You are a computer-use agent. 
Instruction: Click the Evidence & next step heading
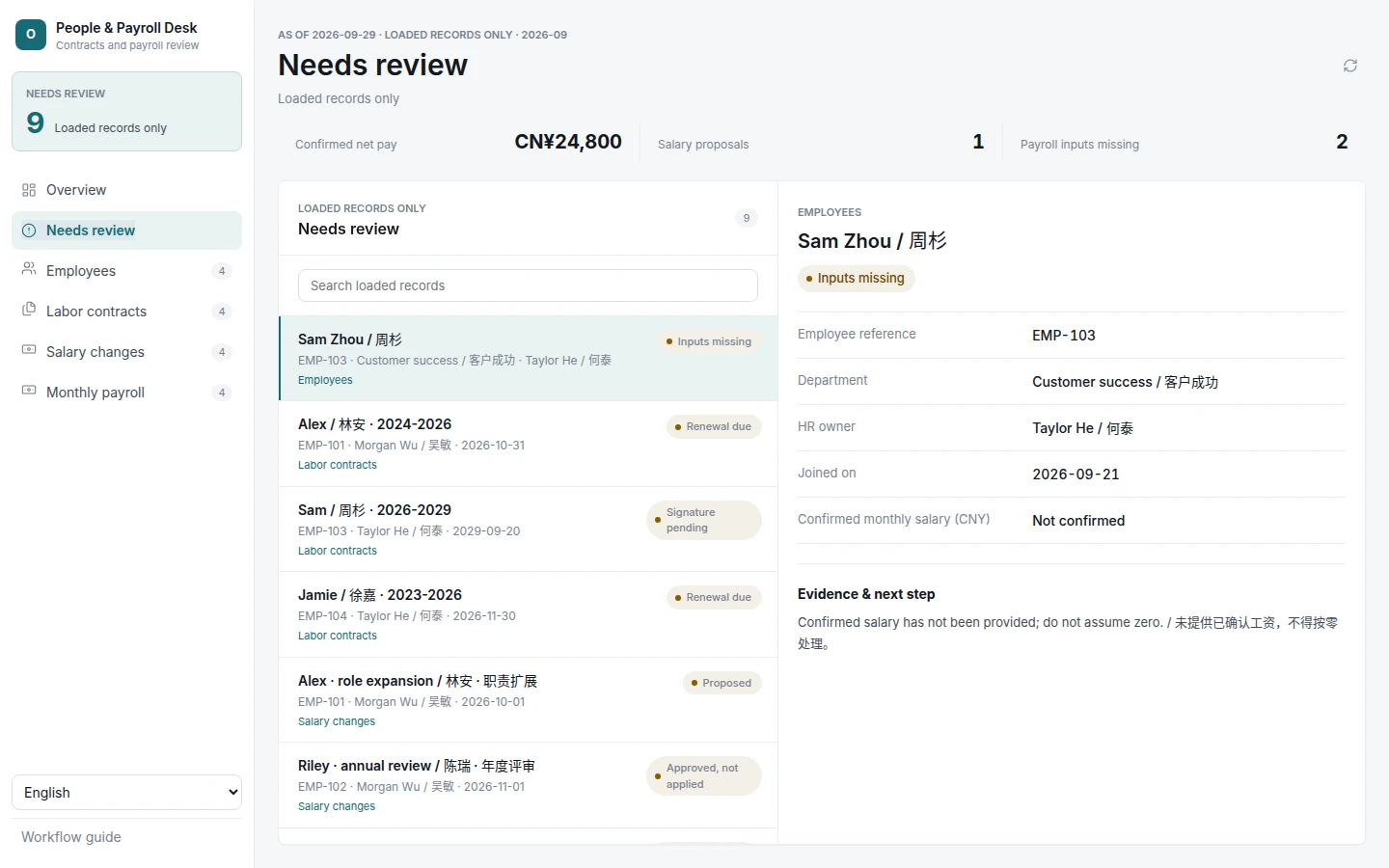[x=866, y=594]
